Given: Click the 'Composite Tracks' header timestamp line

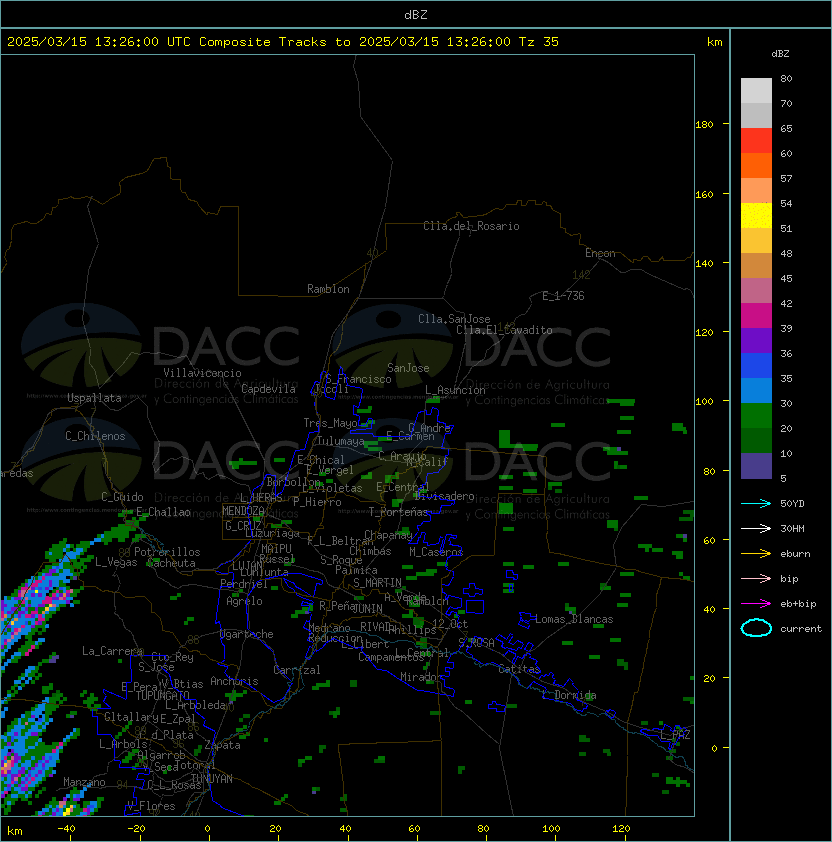Looking at the screenshot, I should (283, 42).
